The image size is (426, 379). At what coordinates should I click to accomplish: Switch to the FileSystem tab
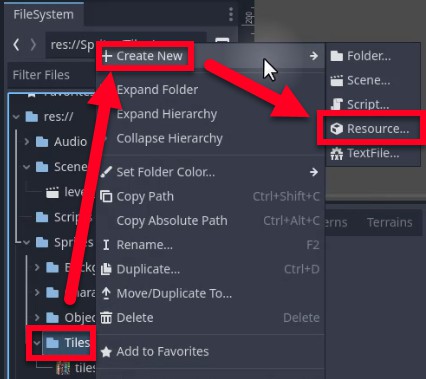coord(44,15)
